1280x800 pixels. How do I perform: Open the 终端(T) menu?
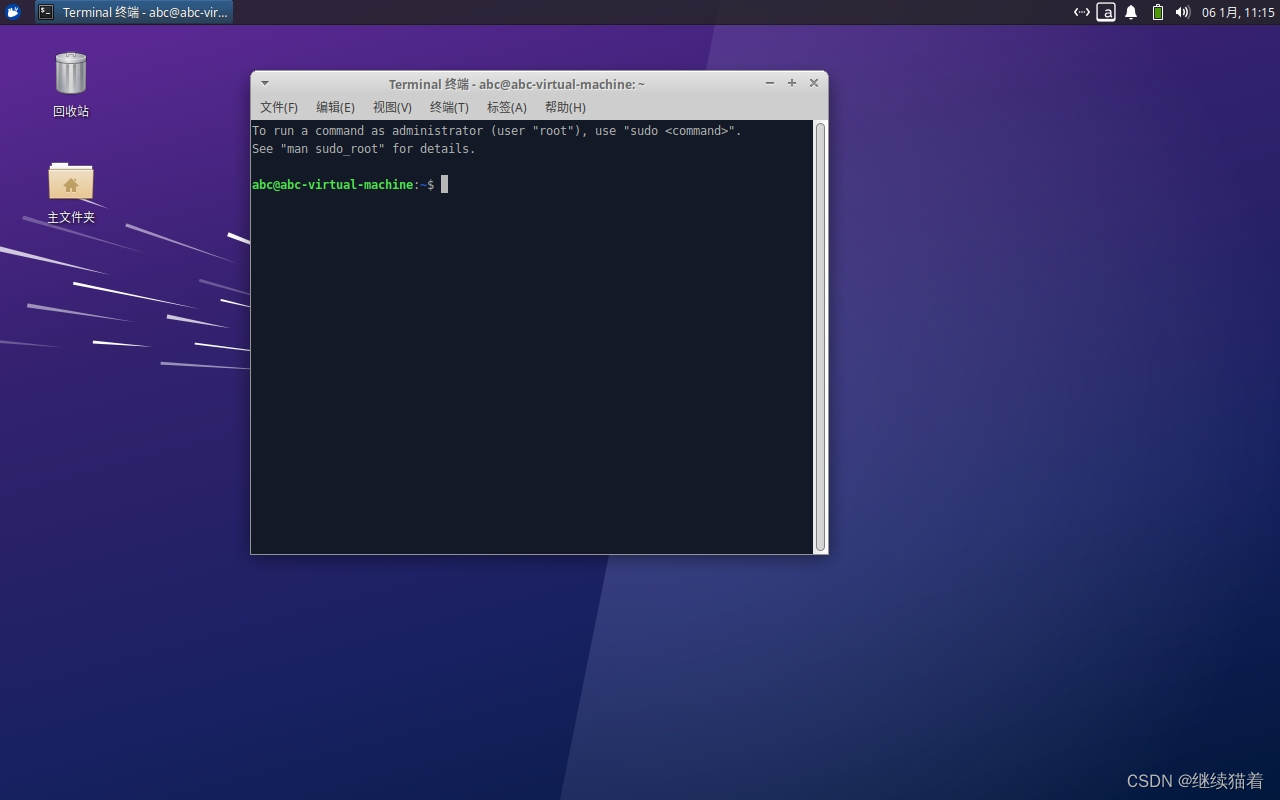click(x=449, y=107)
